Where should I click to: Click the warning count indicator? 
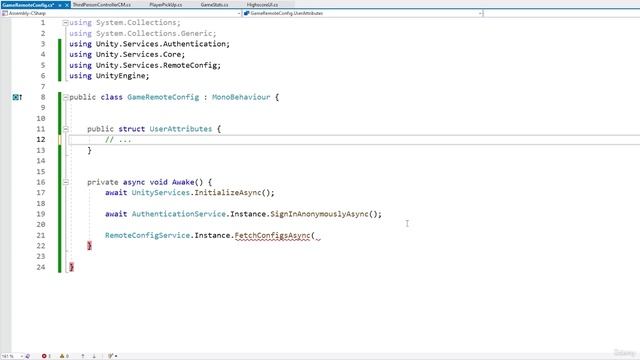pos(64,356)
